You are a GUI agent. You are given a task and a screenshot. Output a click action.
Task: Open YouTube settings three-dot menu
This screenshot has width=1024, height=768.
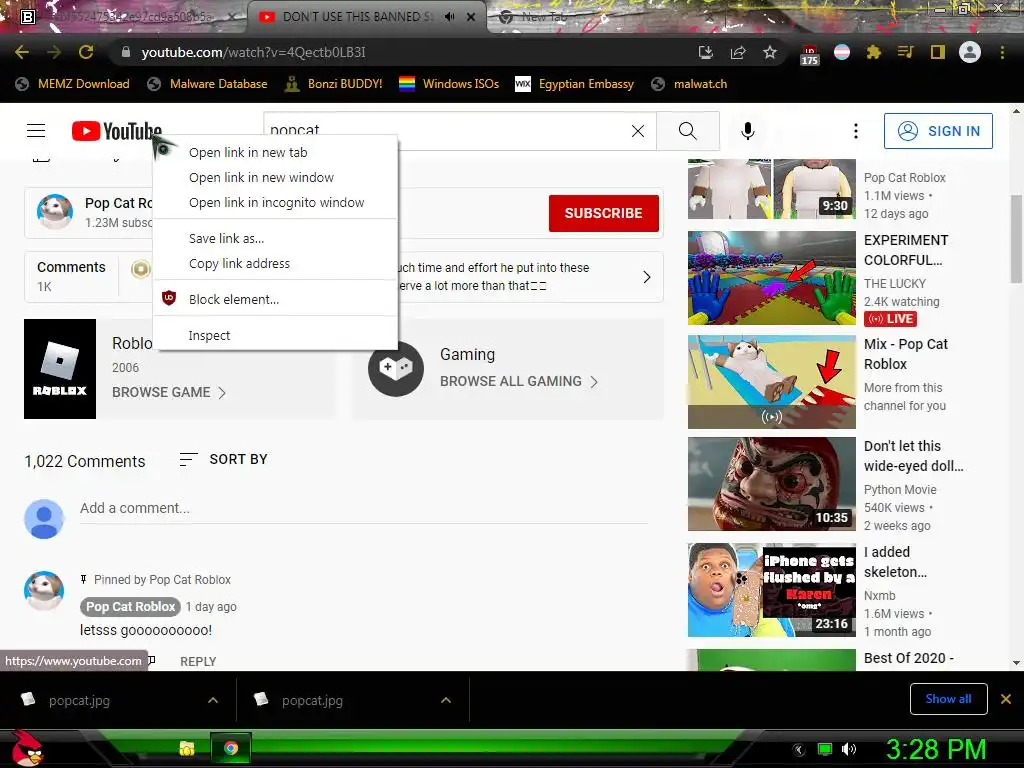click(856, 131)
